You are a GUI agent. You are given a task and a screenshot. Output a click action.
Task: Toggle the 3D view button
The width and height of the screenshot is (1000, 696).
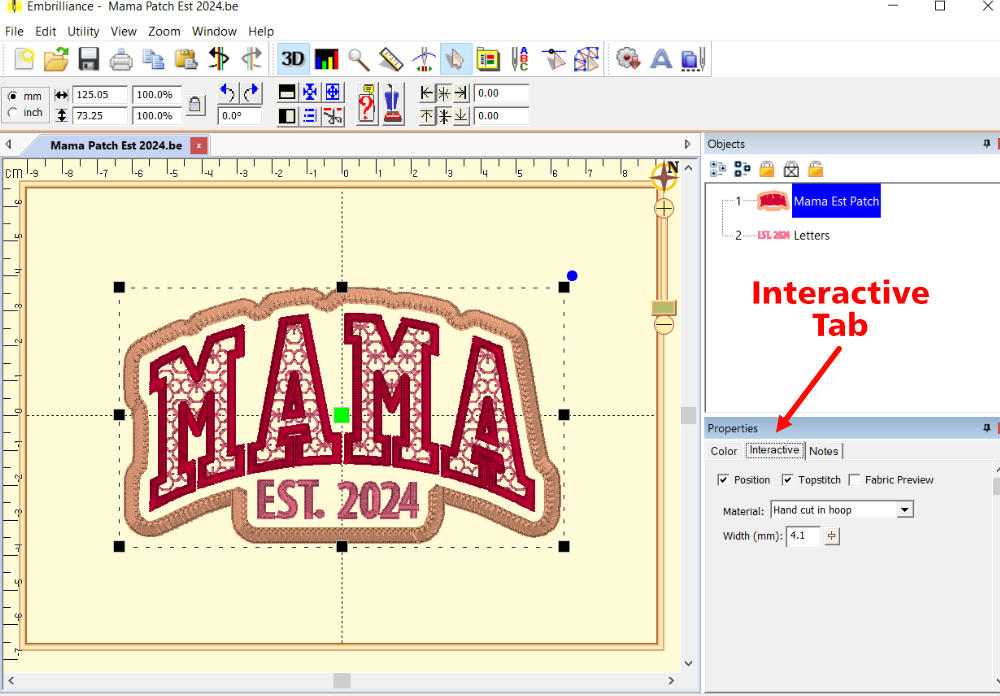[293, 59]
